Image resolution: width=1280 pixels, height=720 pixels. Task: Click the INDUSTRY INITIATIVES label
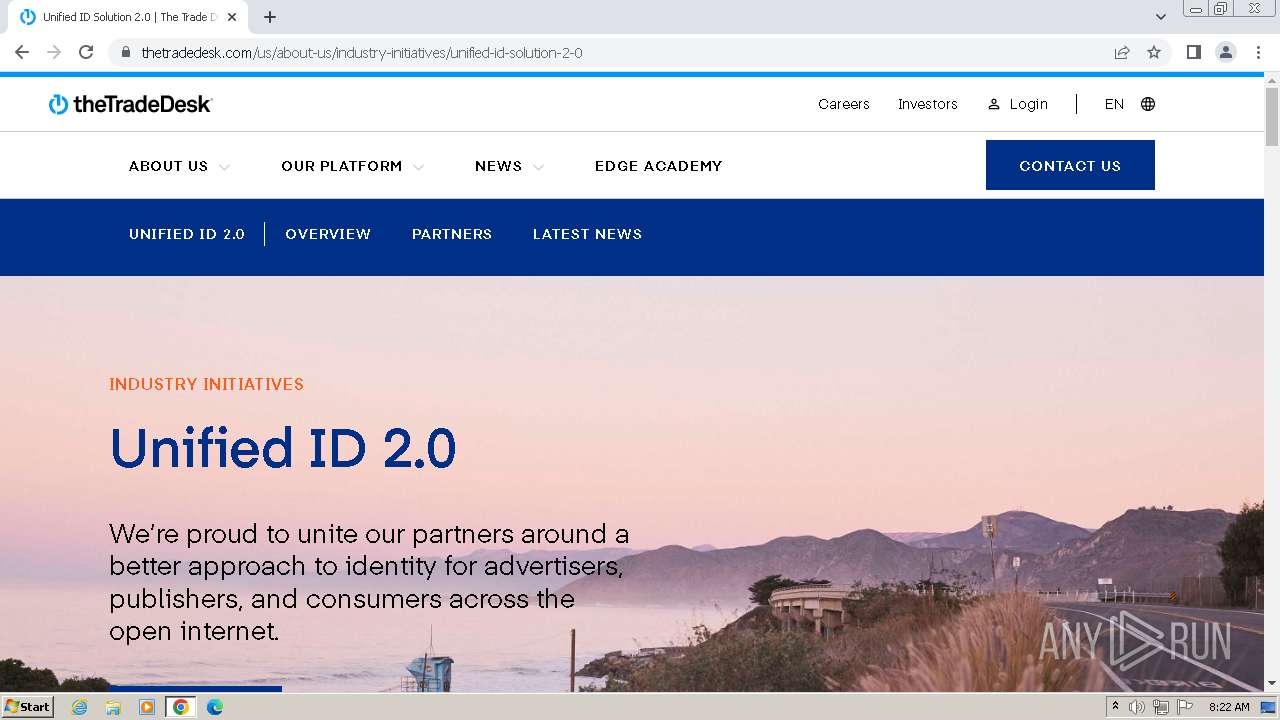(206, 384)
